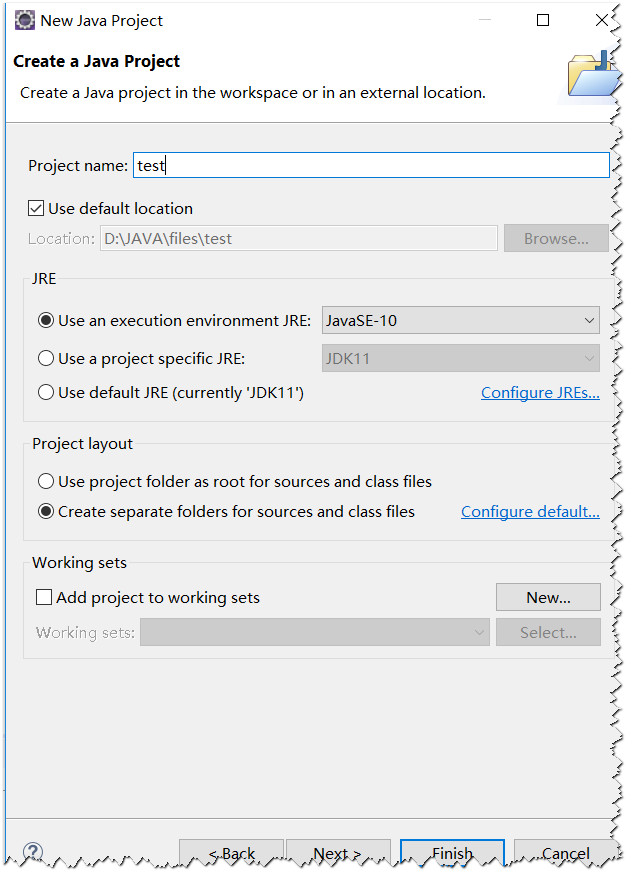Open the project specific JRE dropdown
The image size is (632, 877).
click(588, 356)
